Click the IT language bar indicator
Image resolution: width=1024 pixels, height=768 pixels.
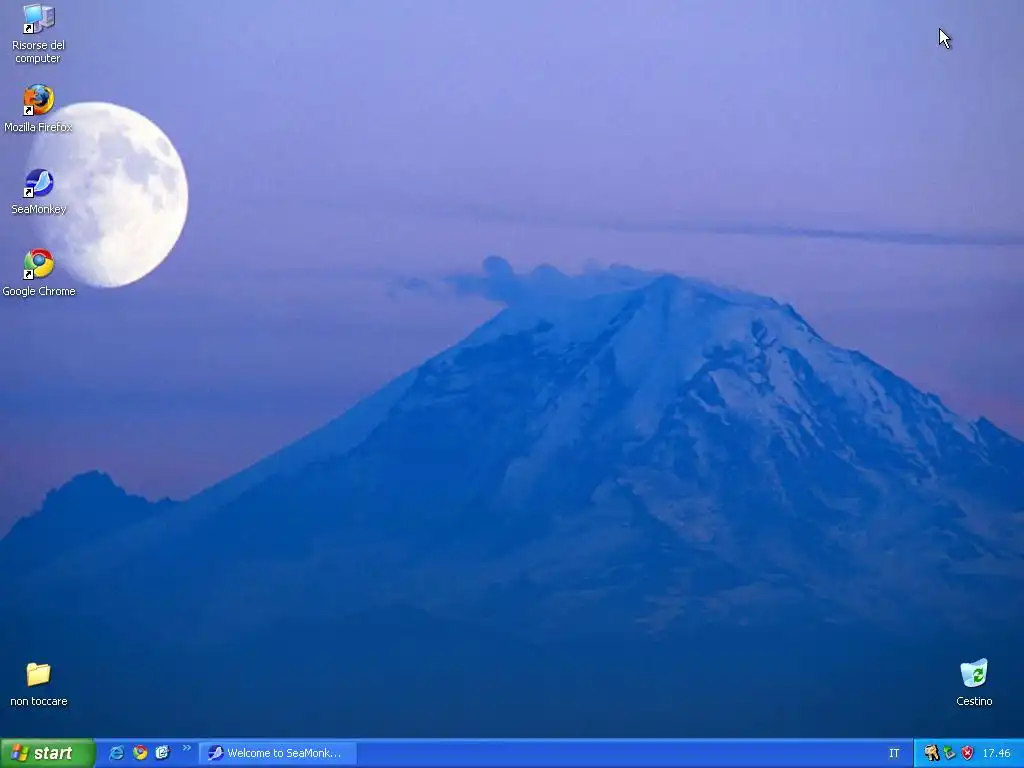point(893,753)
